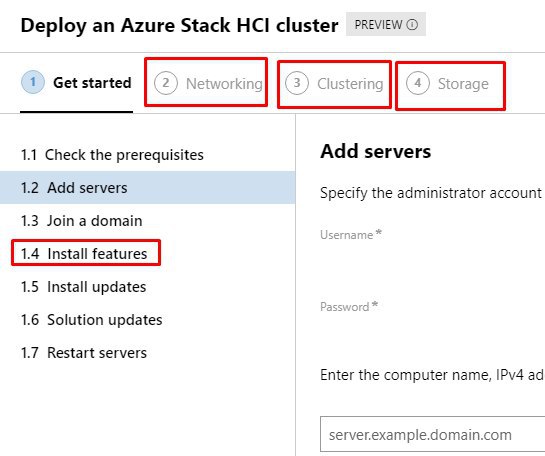Click the server.example.domain.com input box
Viewport: 545px width, 456px height.
coord(432,434)
